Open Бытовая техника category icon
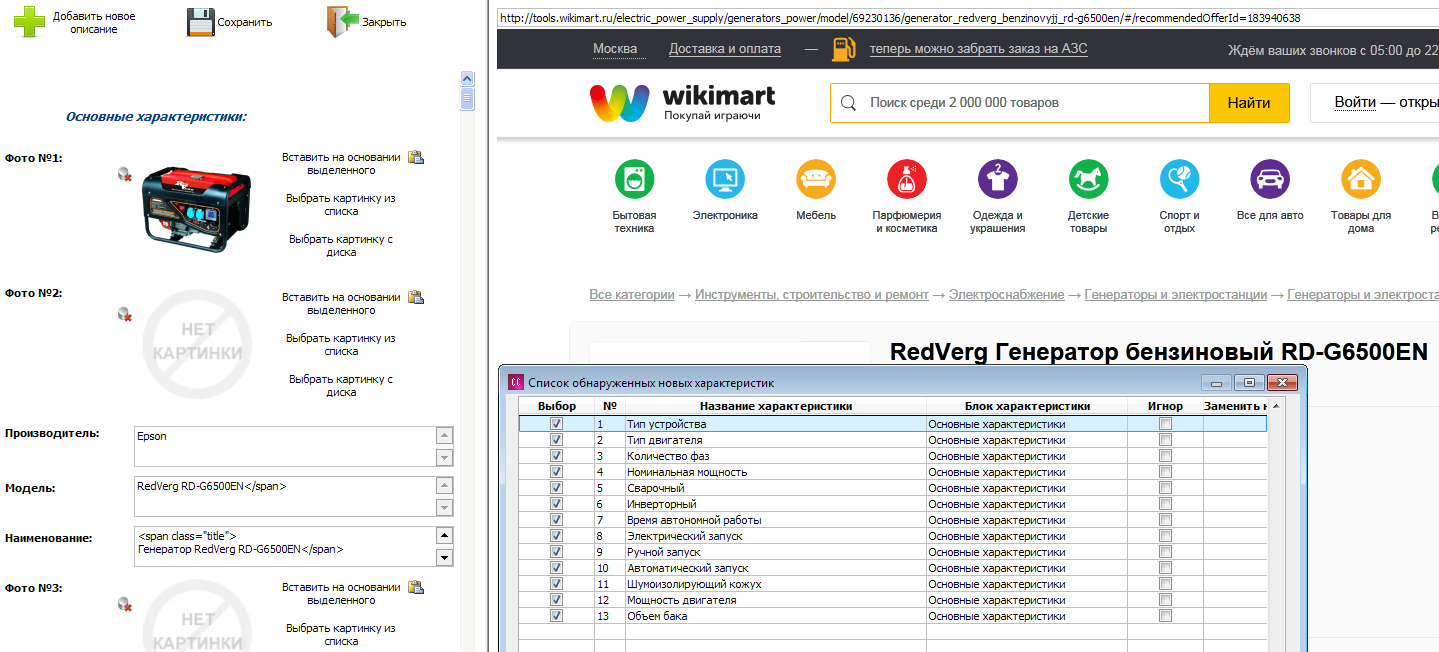The image size is (1439, 652). pos(634,179)
